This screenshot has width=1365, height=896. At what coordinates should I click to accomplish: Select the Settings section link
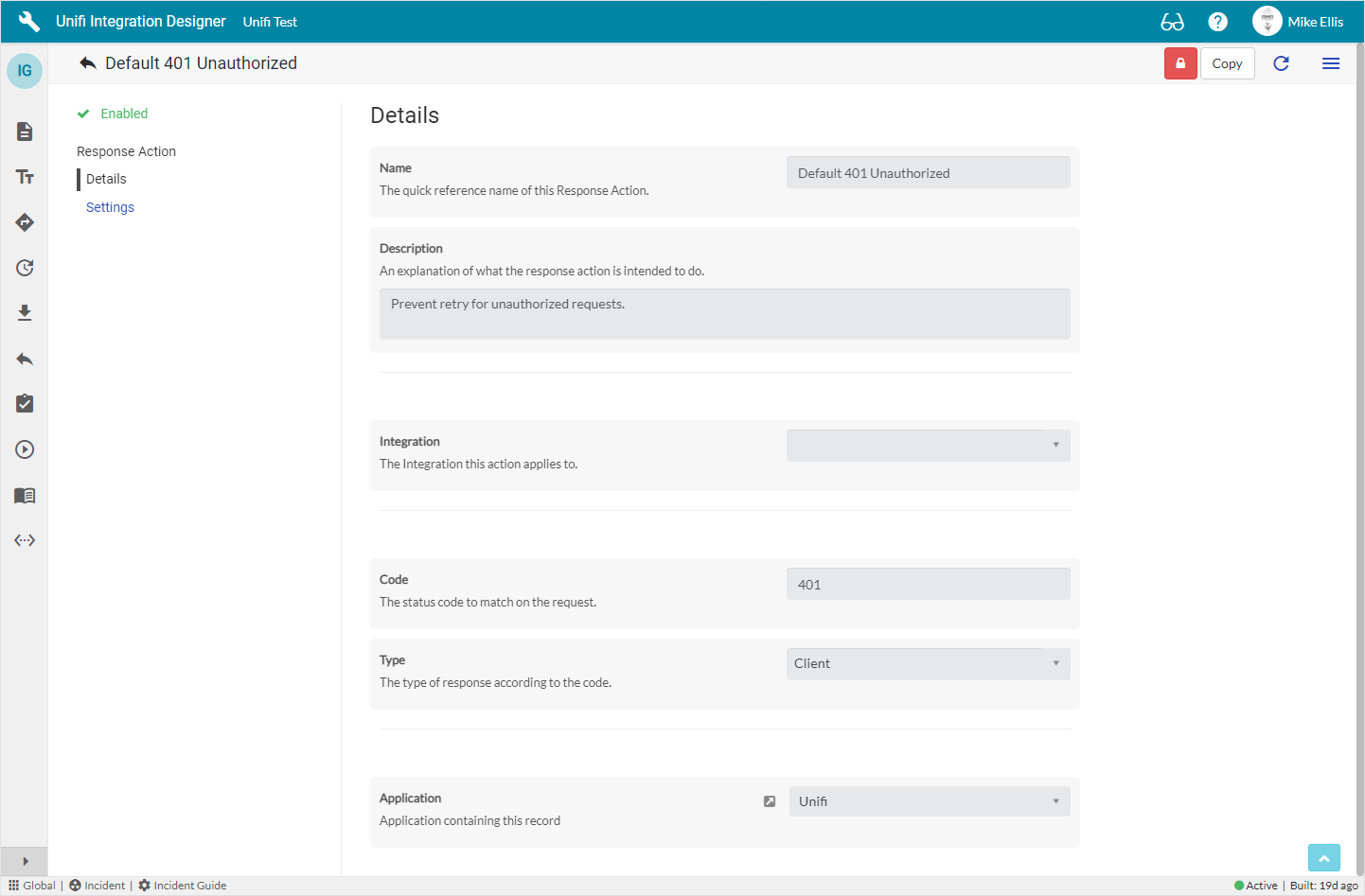[110, 207]
